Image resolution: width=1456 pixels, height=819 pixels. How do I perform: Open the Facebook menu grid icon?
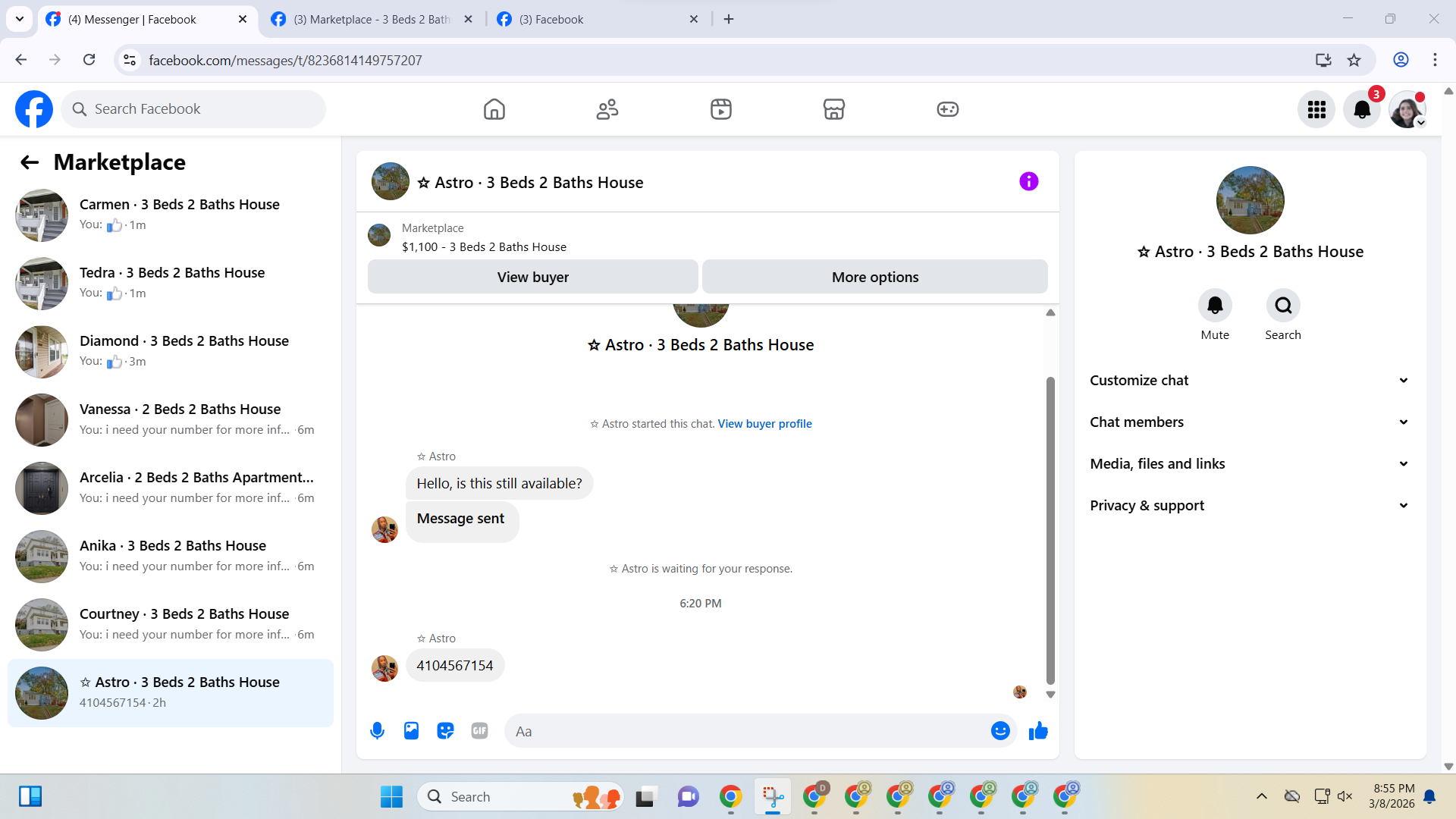coord(1316,110)
